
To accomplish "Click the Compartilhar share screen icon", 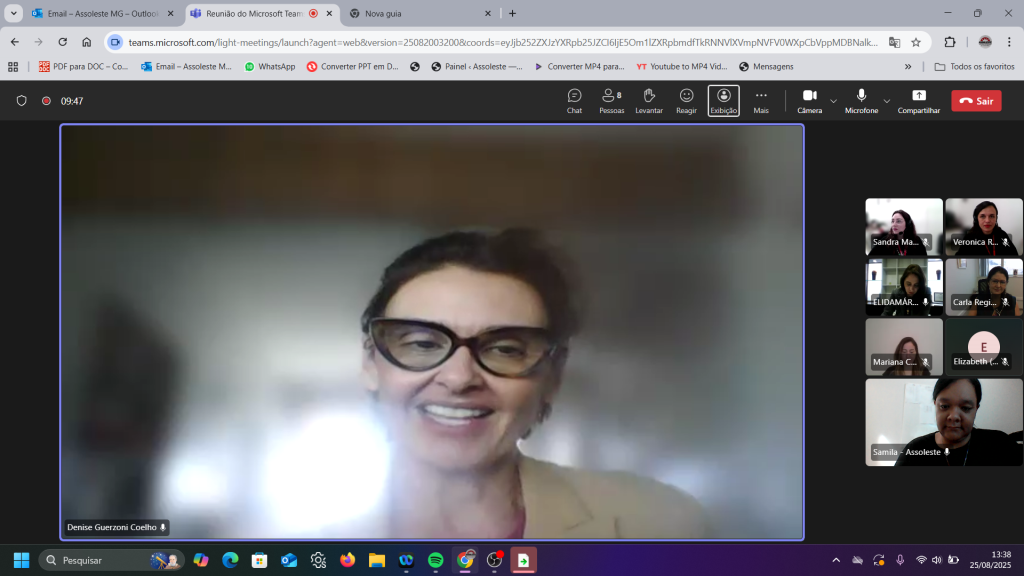I will pos(918,100).
